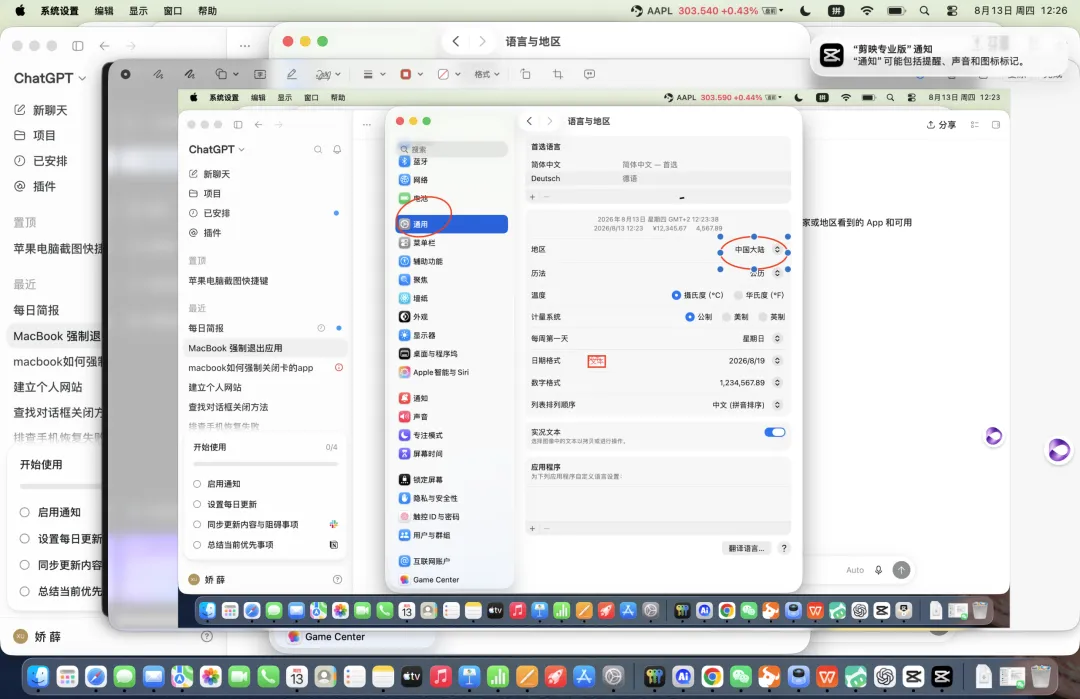
Task: Click the Sign signature icon in Preview
Action: pyautogui.click(x=322, y=74)
